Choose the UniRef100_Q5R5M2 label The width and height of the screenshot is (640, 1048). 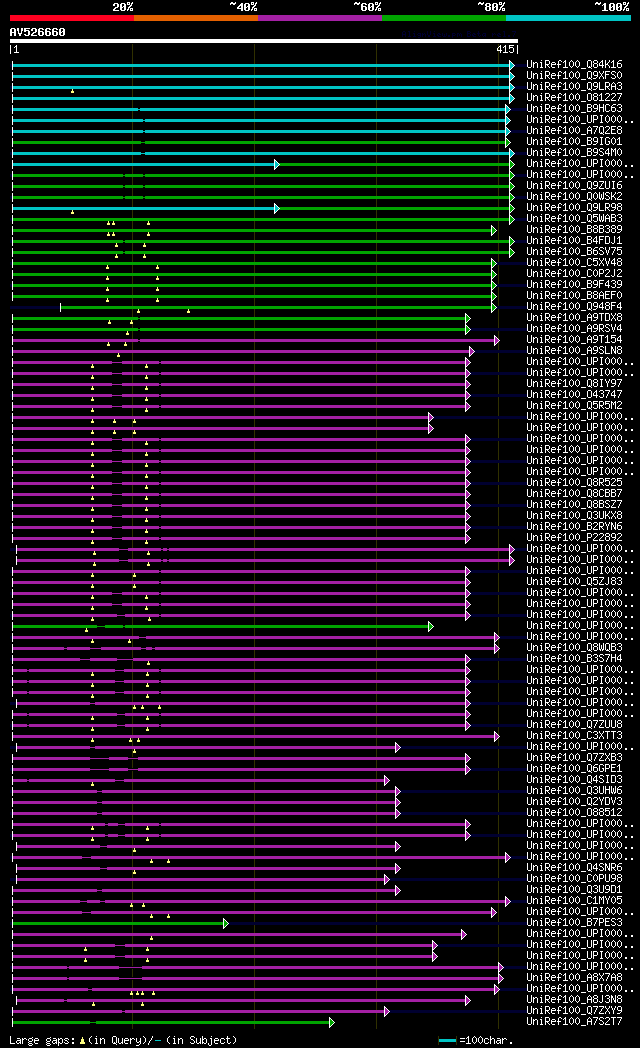(x=574, y=406)
